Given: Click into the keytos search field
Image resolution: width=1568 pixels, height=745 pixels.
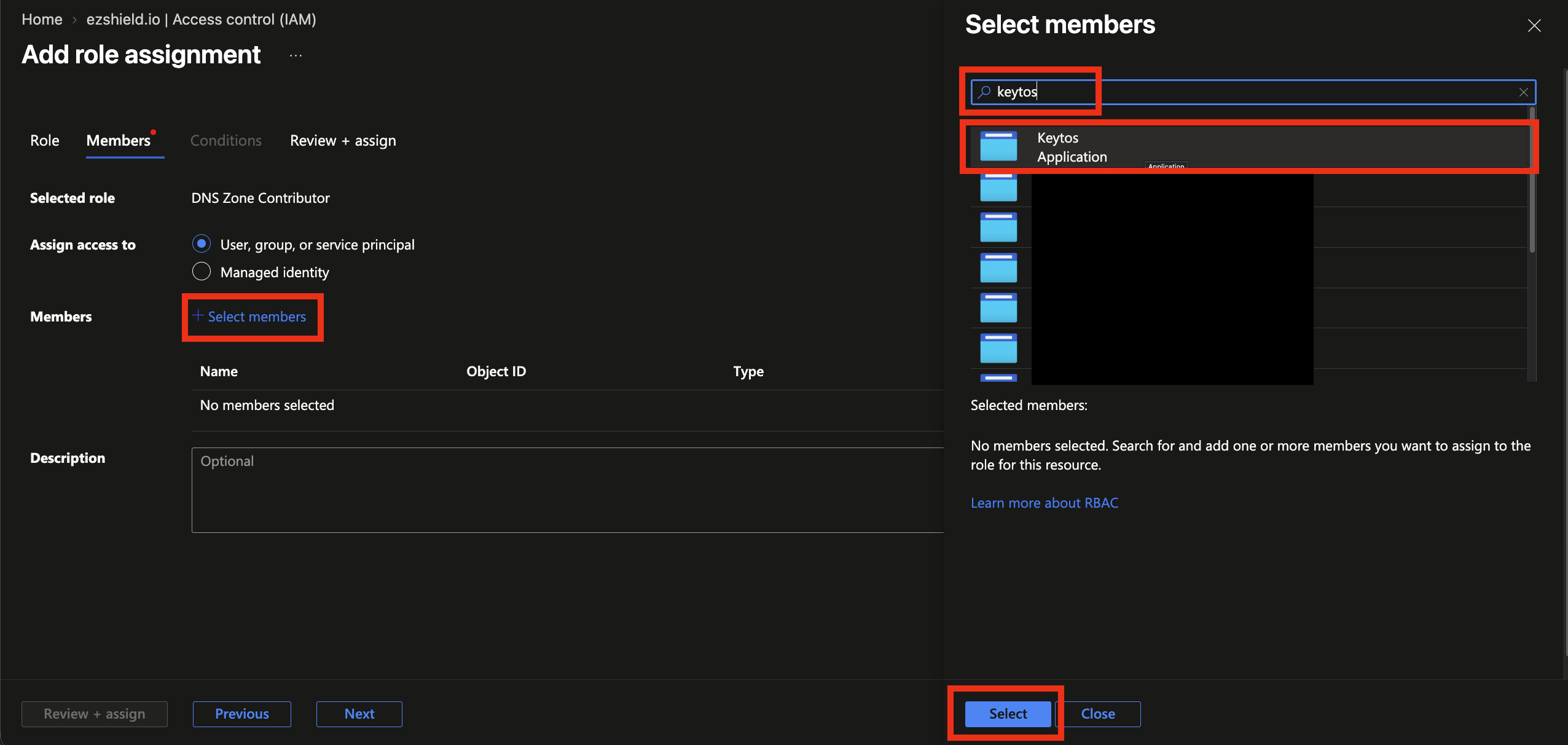Looking at the screenshot, I should pyautogui.click(x=1253, y=92).
